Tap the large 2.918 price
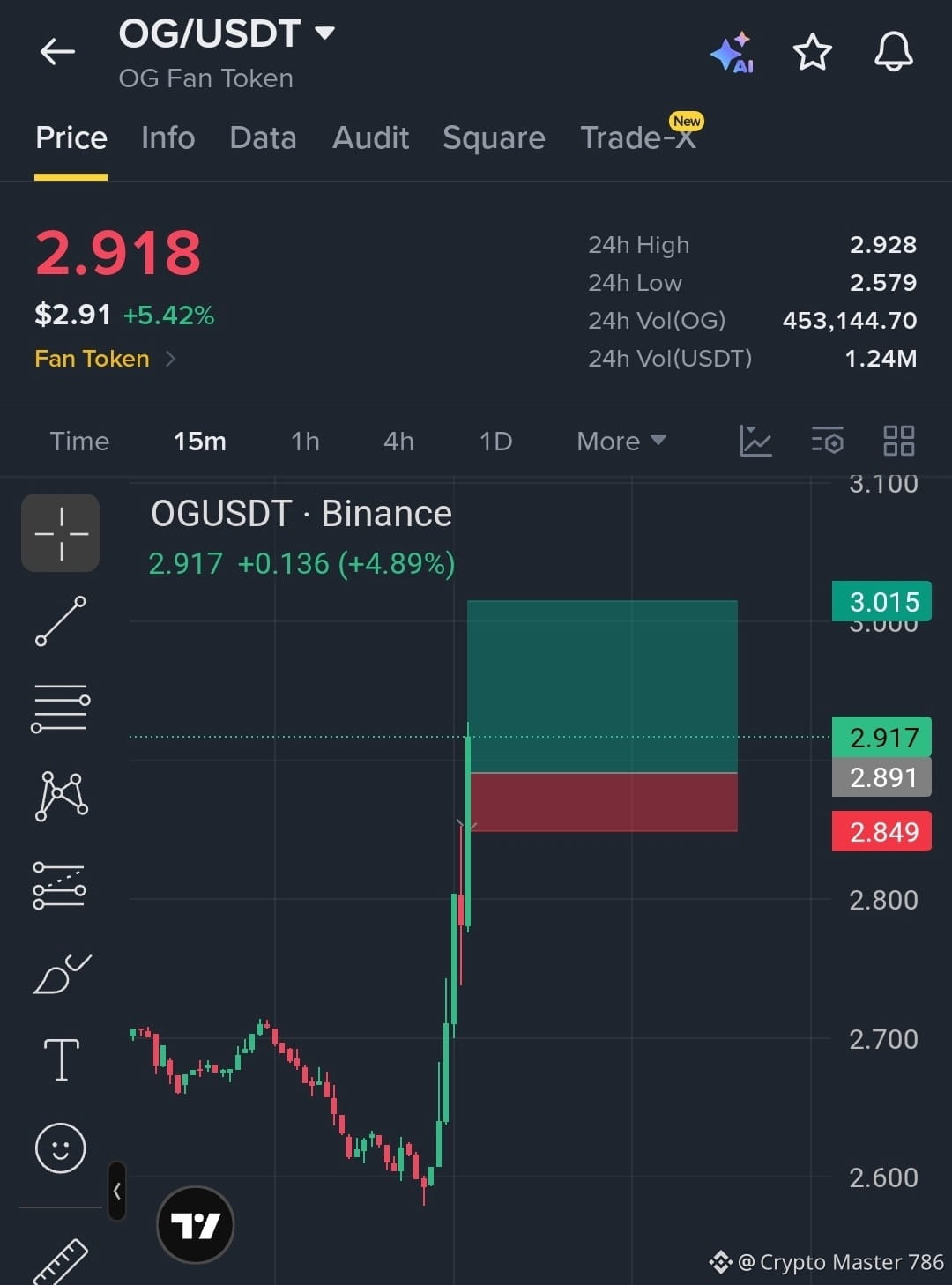 [x=118, y=253]
